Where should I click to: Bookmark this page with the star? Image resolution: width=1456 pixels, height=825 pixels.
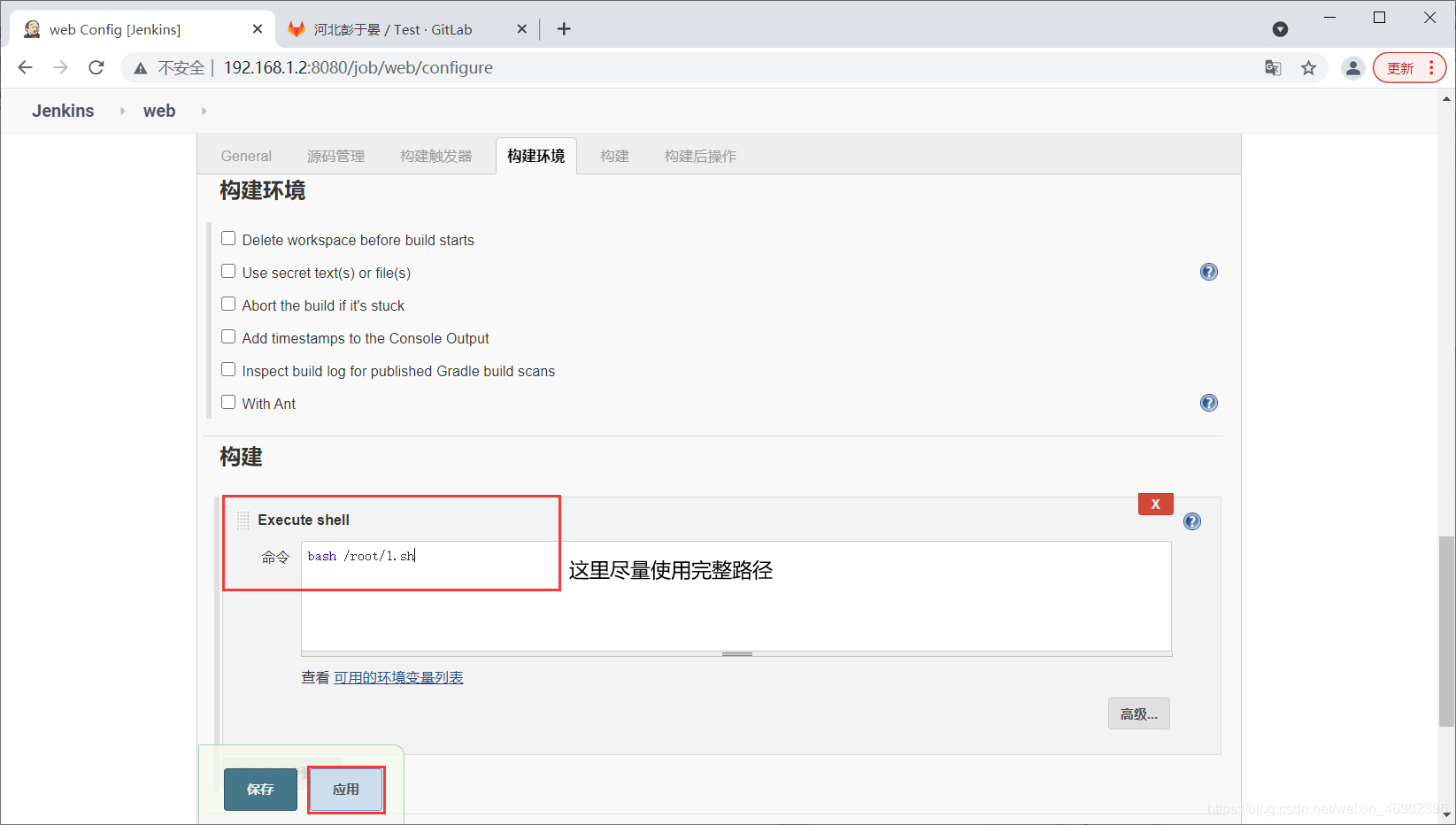(x=1308, y=68)
